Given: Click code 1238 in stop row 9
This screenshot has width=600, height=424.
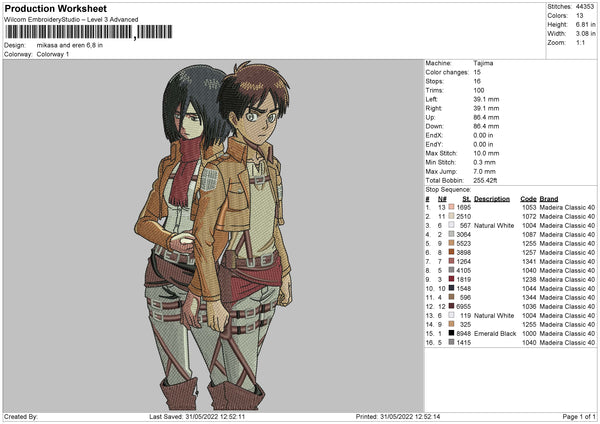Looking at the screenshot, I should pyautogui.click(x=529, y=279).
